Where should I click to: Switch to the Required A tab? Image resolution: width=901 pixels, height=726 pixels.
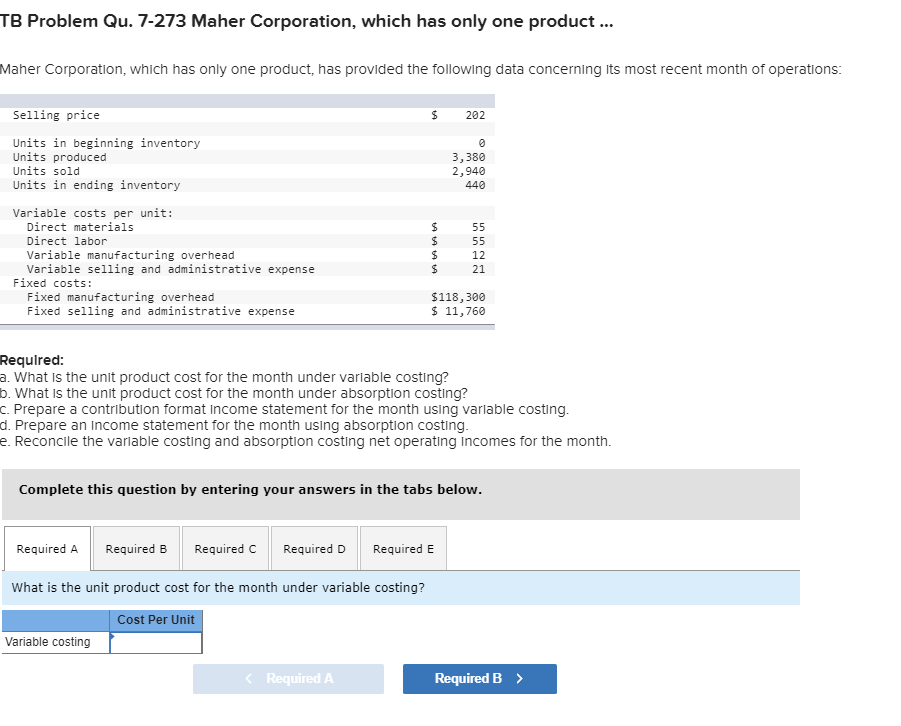[46, 547]
